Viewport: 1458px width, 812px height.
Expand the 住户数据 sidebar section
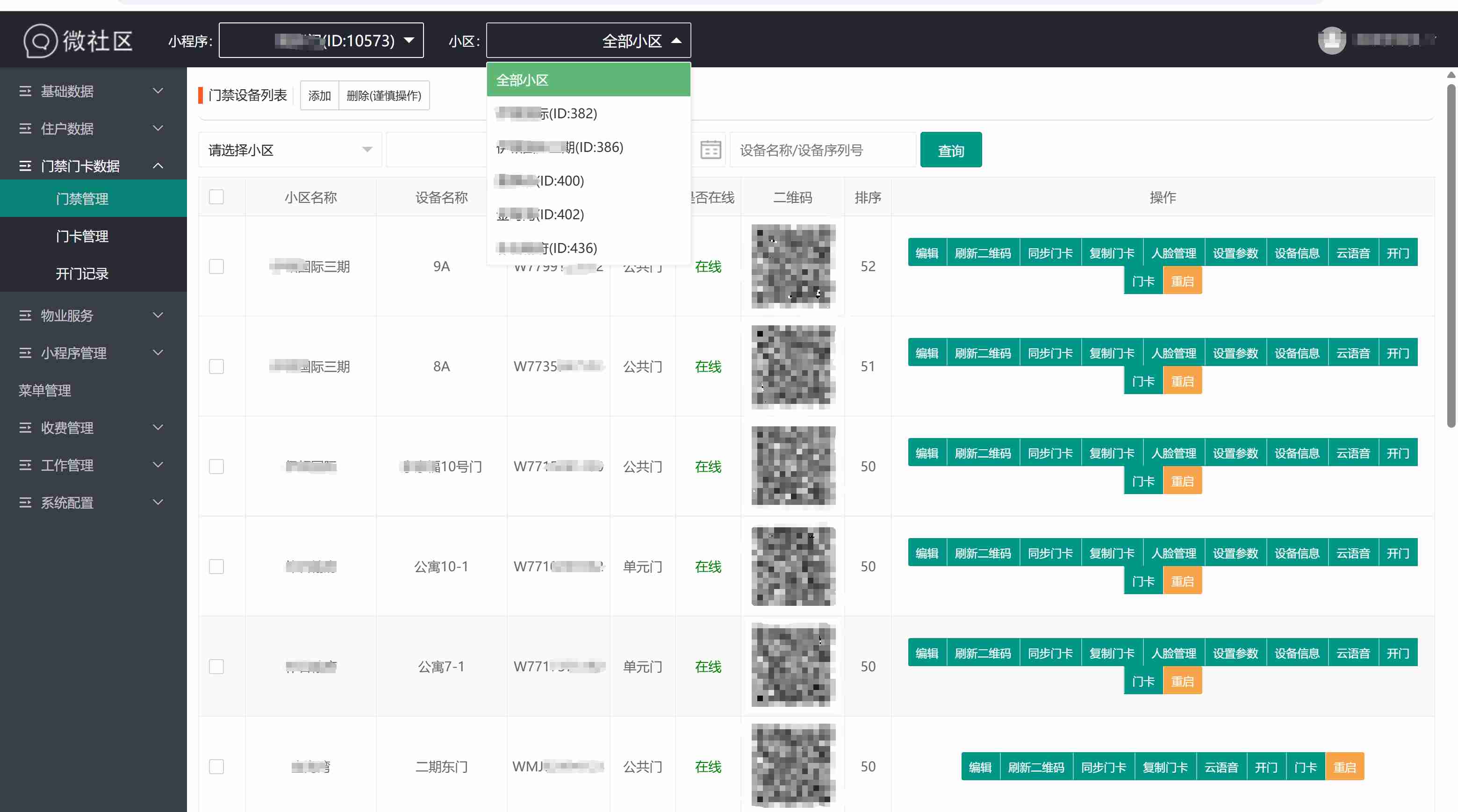click(158, 129)
